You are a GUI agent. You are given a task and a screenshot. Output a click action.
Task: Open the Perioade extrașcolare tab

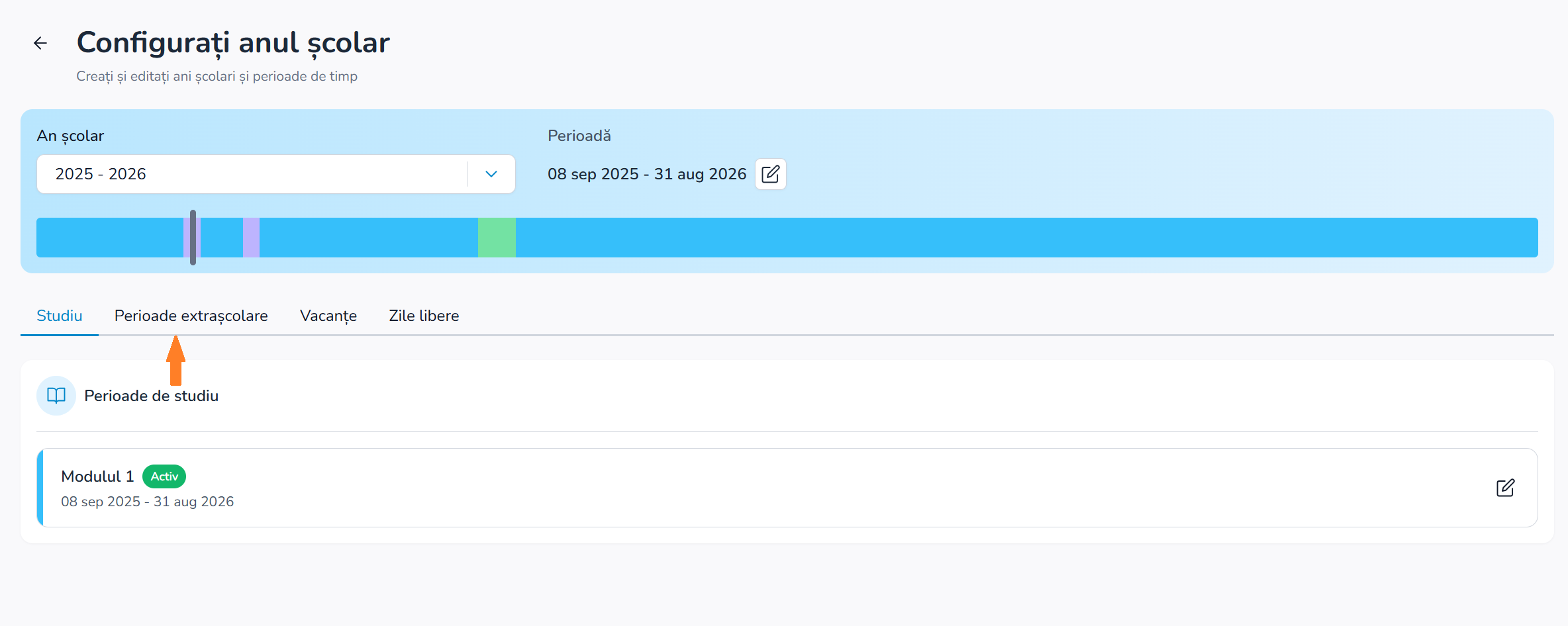pos(191,316)
